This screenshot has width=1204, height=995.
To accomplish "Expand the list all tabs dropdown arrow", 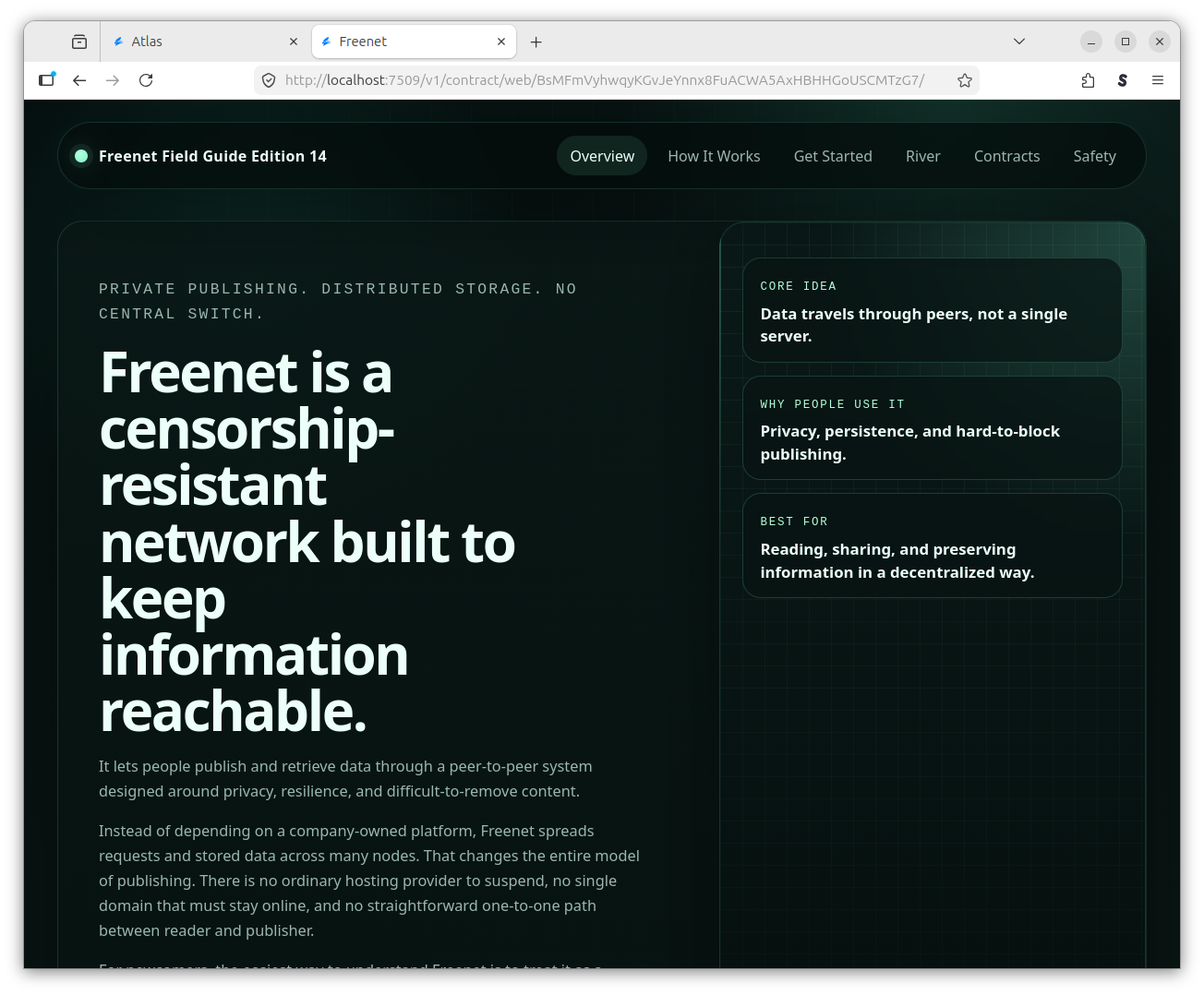I will tap(1019, 42).
